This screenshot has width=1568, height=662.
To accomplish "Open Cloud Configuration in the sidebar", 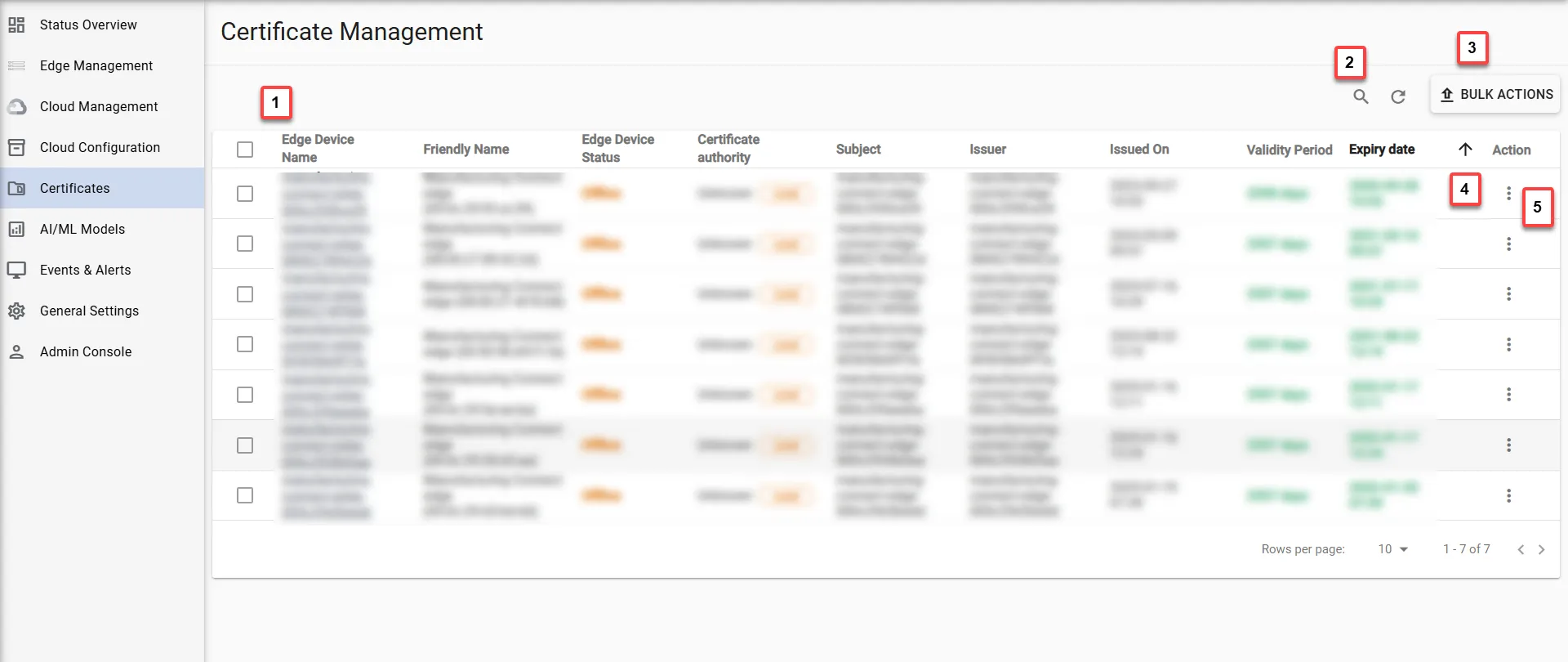I will click(102, 147).
